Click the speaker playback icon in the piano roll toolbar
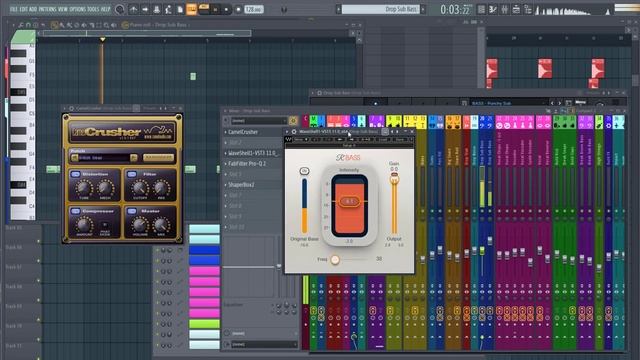640x360 pixels. [x=114, y=25]
